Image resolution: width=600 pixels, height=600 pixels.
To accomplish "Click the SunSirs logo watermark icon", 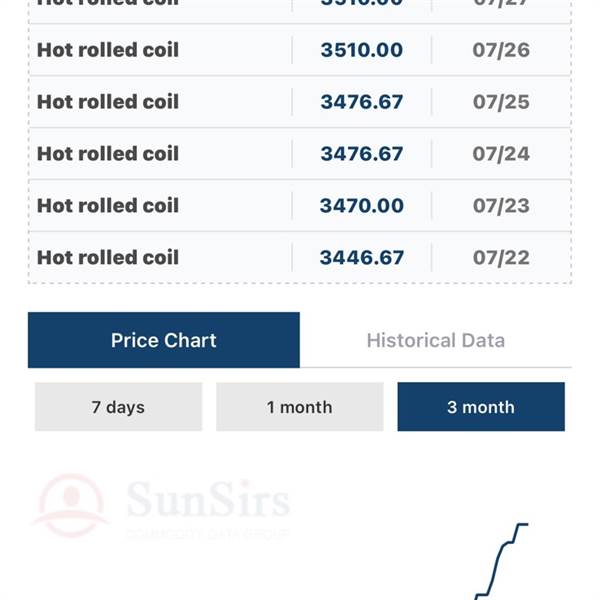I will pyautogui.click(x=71, y=505).
